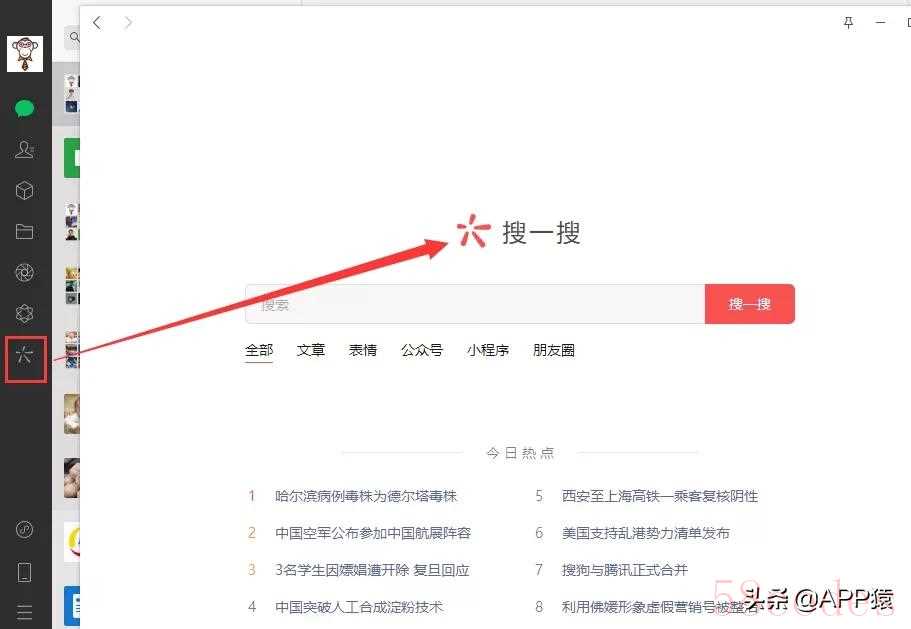
Task: Open the green avatar chat in list
Action: [x=71, y=157]
